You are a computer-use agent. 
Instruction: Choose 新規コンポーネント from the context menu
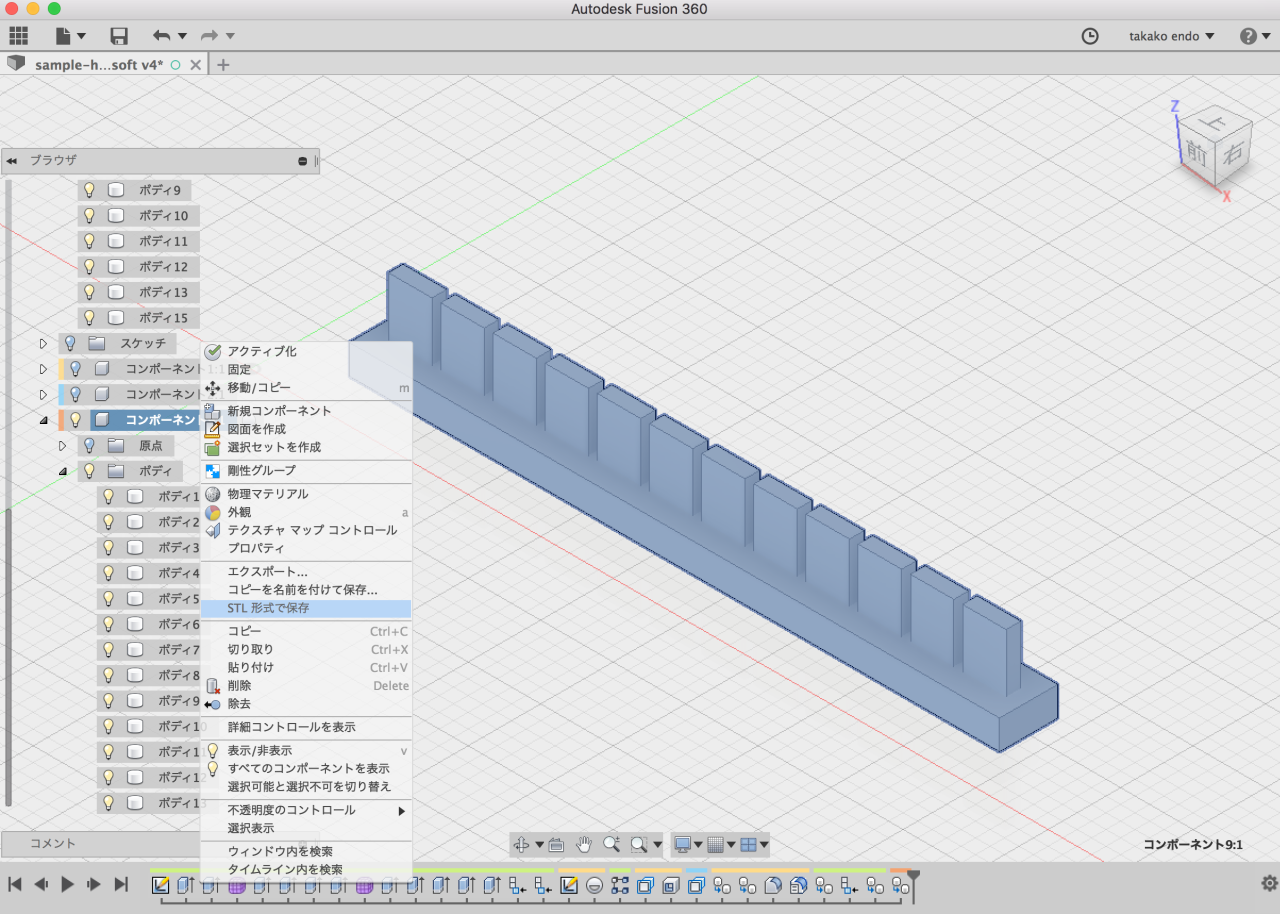point(306,411)
